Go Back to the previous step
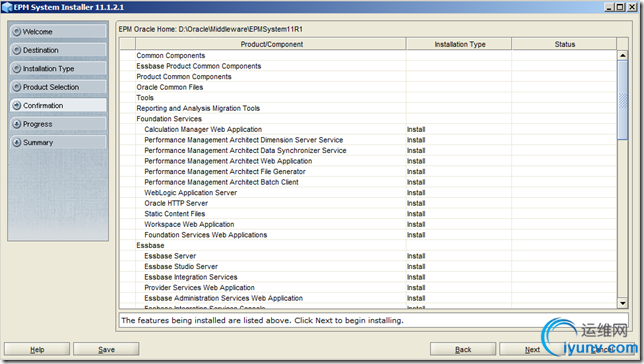This screenshot has height=364, width=644. pyautogui.click(x=463, y=349)
